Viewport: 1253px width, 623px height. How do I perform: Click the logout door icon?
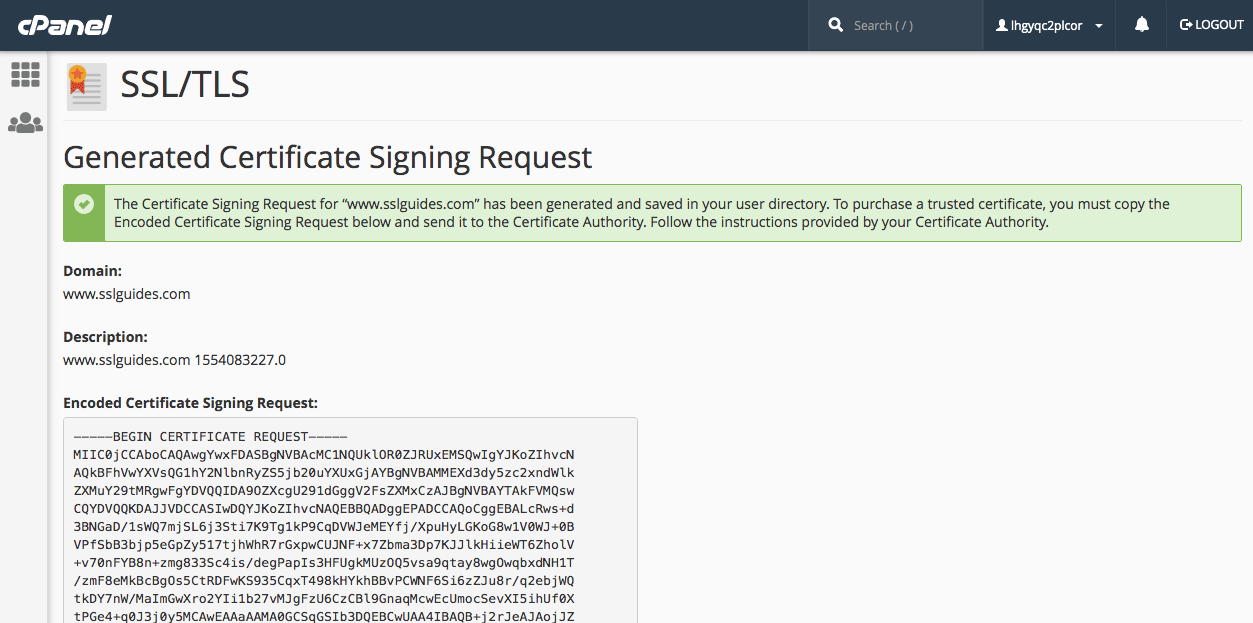(1185, 24)
